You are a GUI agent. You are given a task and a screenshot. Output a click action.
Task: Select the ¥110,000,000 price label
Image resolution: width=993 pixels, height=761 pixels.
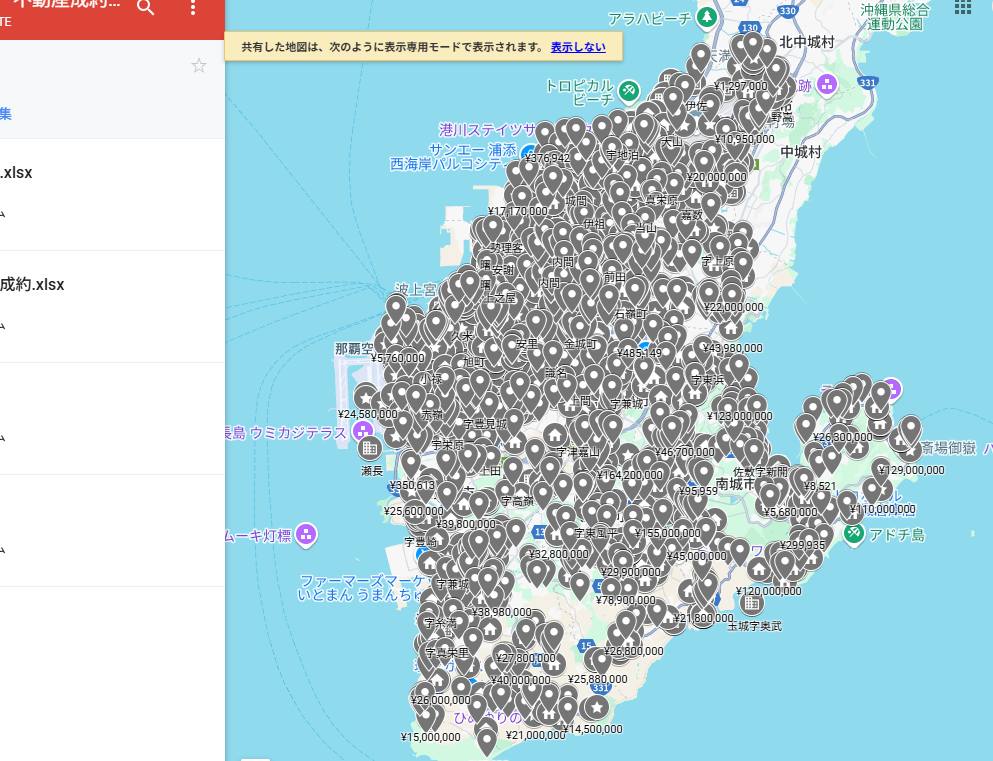883,510
